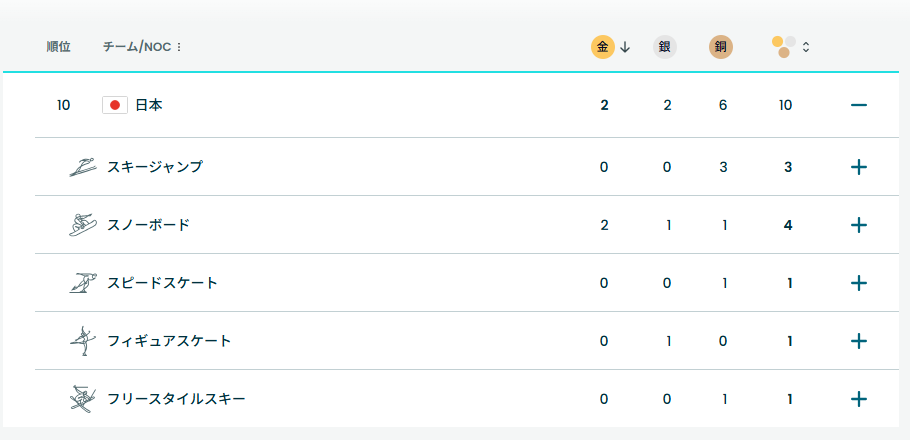
Task: Sort by silver medal icon (銀)
Action: tap(665, 47)
